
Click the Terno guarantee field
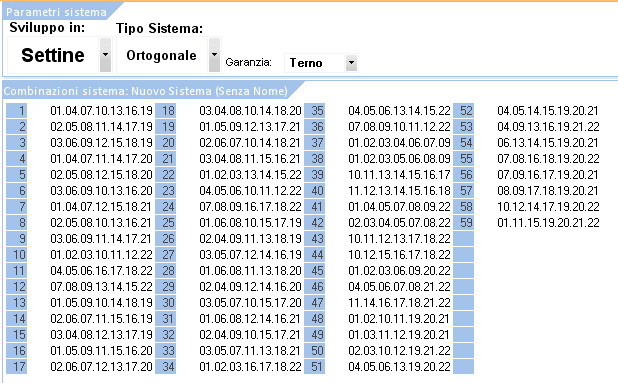[x=315, y=63]
